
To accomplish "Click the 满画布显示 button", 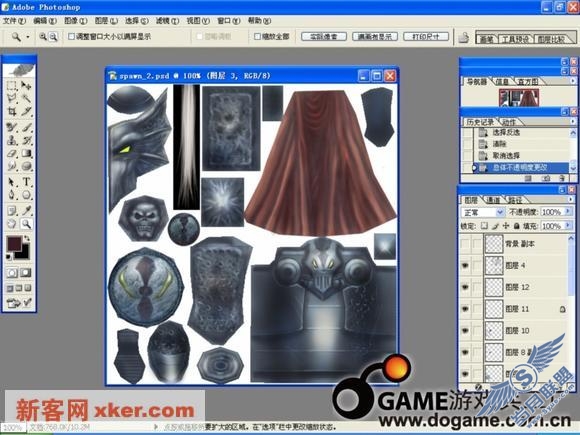I will click(x=375, y=36).
